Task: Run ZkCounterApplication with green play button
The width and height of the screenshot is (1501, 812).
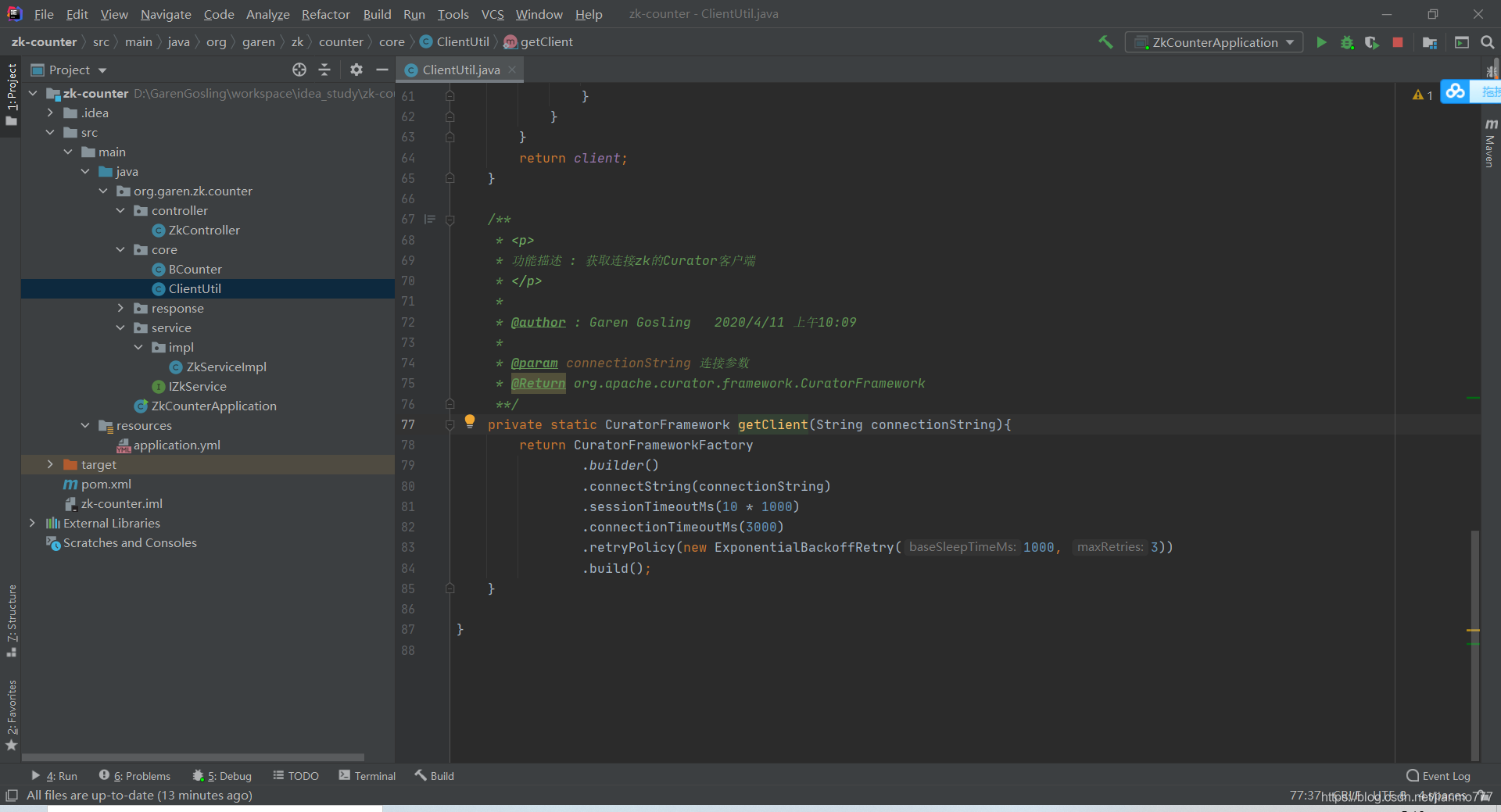Action: (x=1321, y=42)
